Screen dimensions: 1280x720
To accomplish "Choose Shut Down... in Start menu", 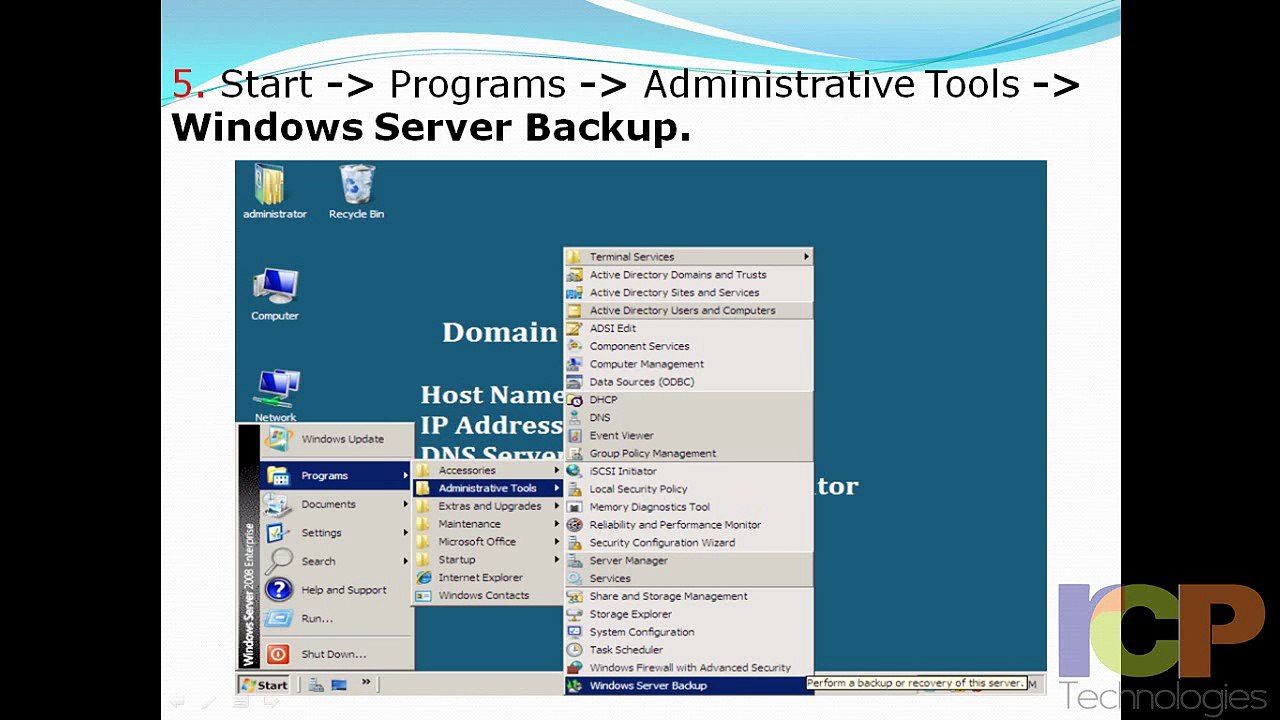I will (x=337, y=654).
